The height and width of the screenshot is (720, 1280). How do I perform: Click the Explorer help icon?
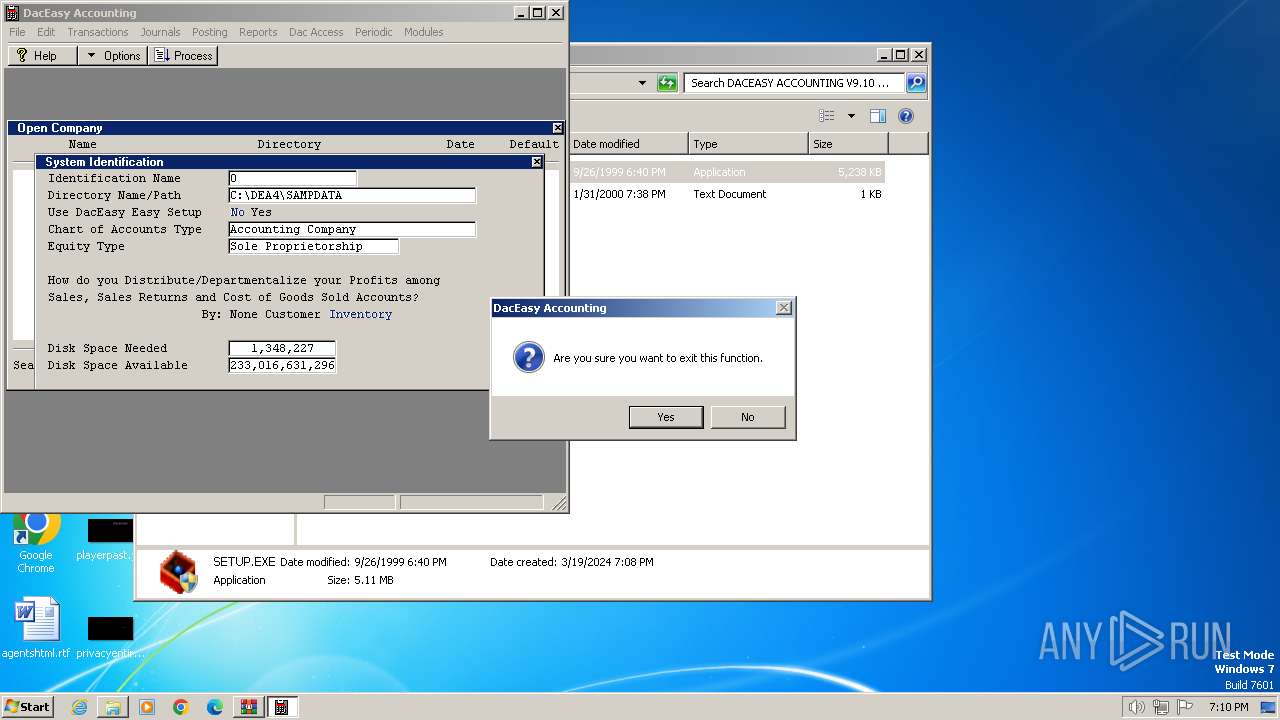(x=906, y=116)
